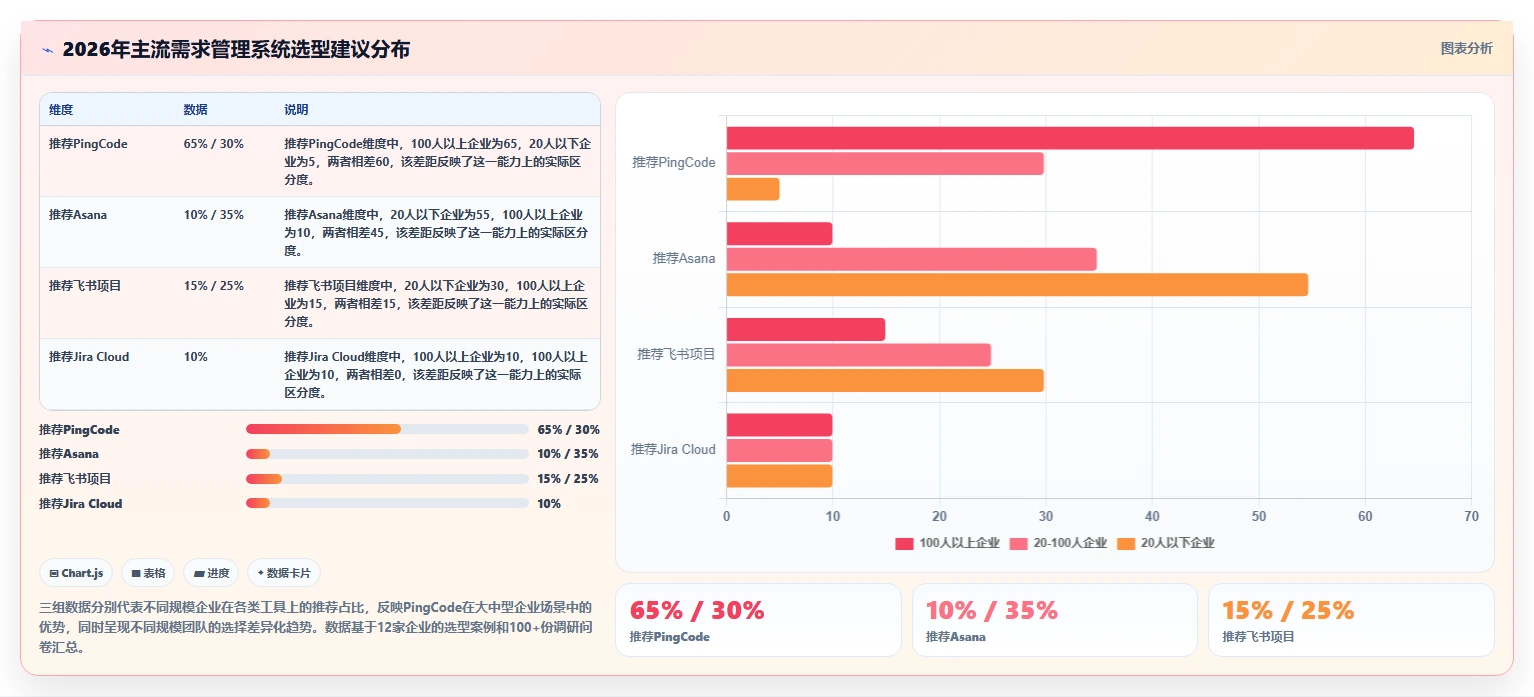This screenshot has height=697, width=1534.
Task: Click the red bar for 推荐Jira Cloud
Action: [779, 425]
